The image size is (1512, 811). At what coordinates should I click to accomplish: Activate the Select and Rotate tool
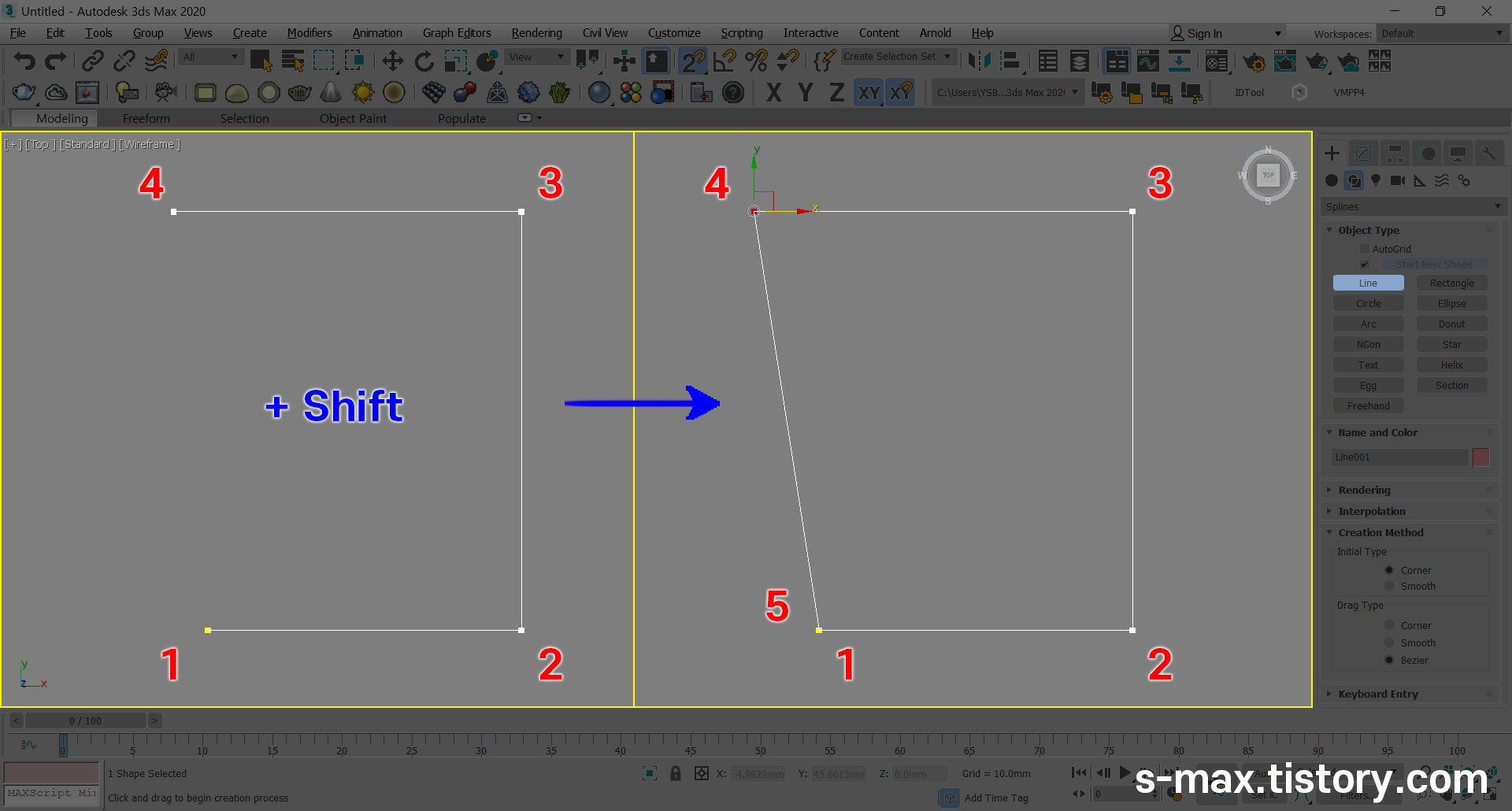pos(424,61)
